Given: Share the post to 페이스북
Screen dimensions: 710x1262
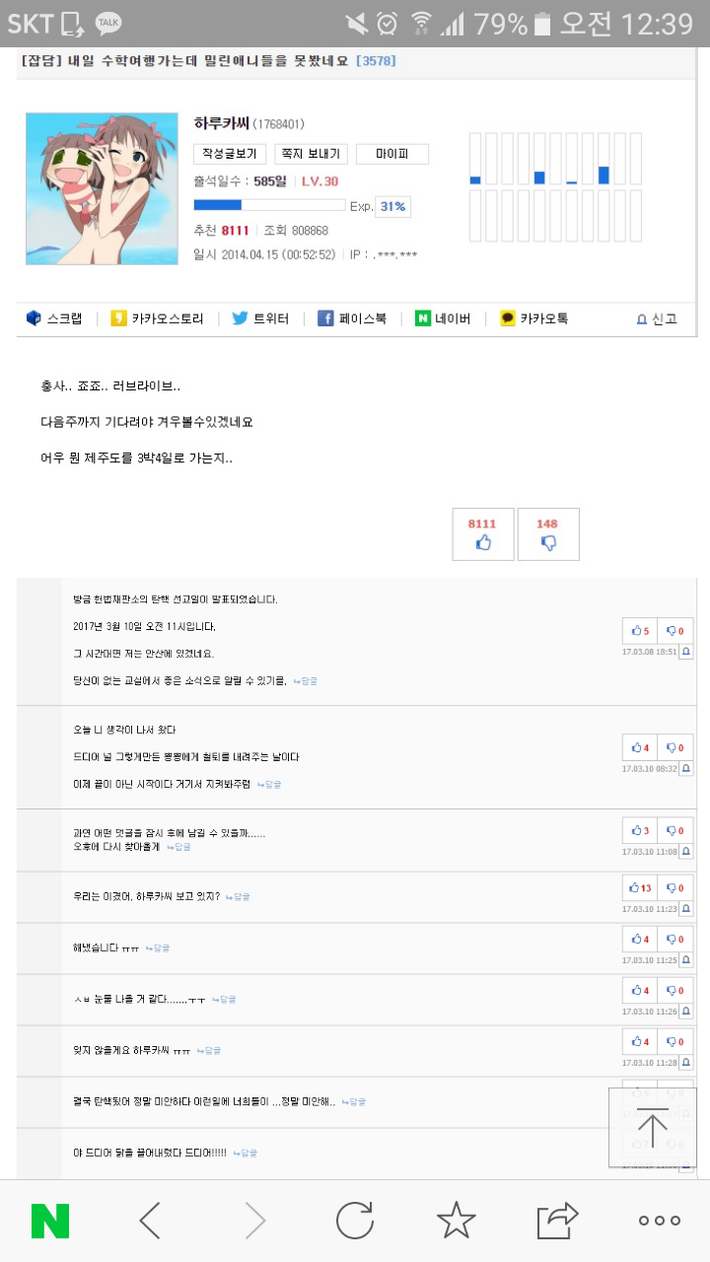Looking at the screenshot, I should (x=352, y=319).
